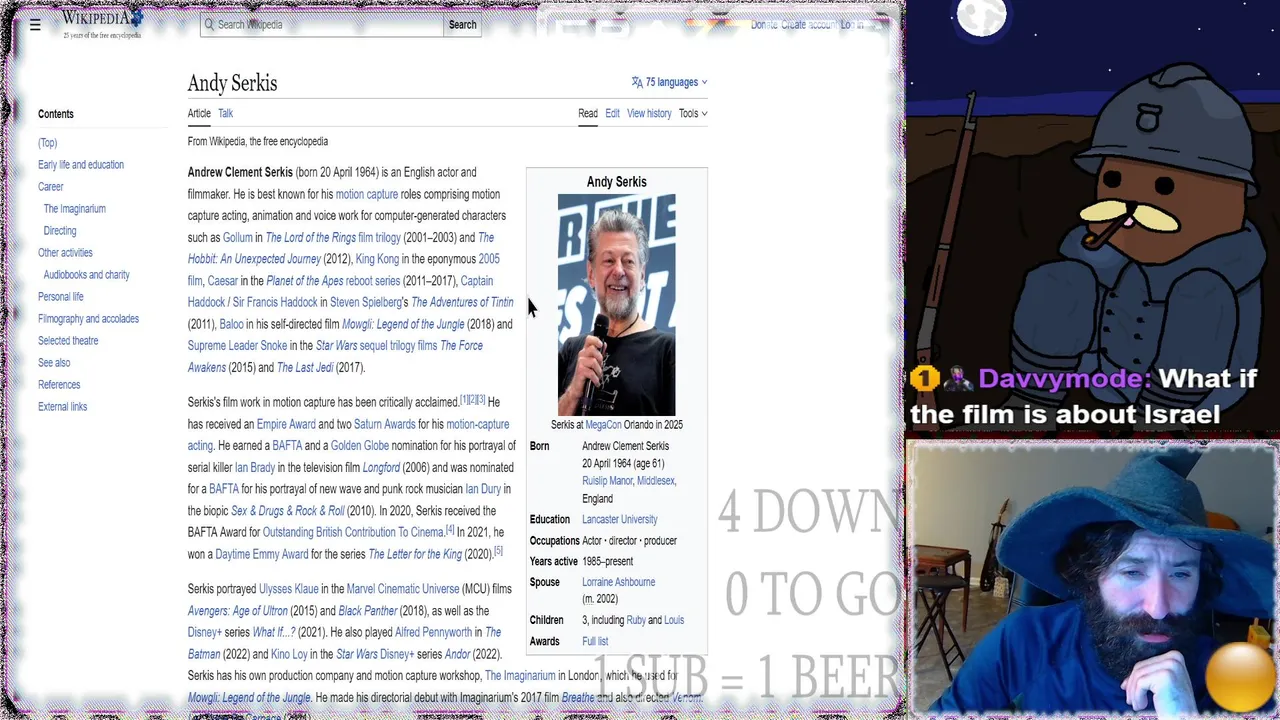Go to Personal life section
Image resolution: width=1280 pixels, height=720 pixels.
coord(61,297)
